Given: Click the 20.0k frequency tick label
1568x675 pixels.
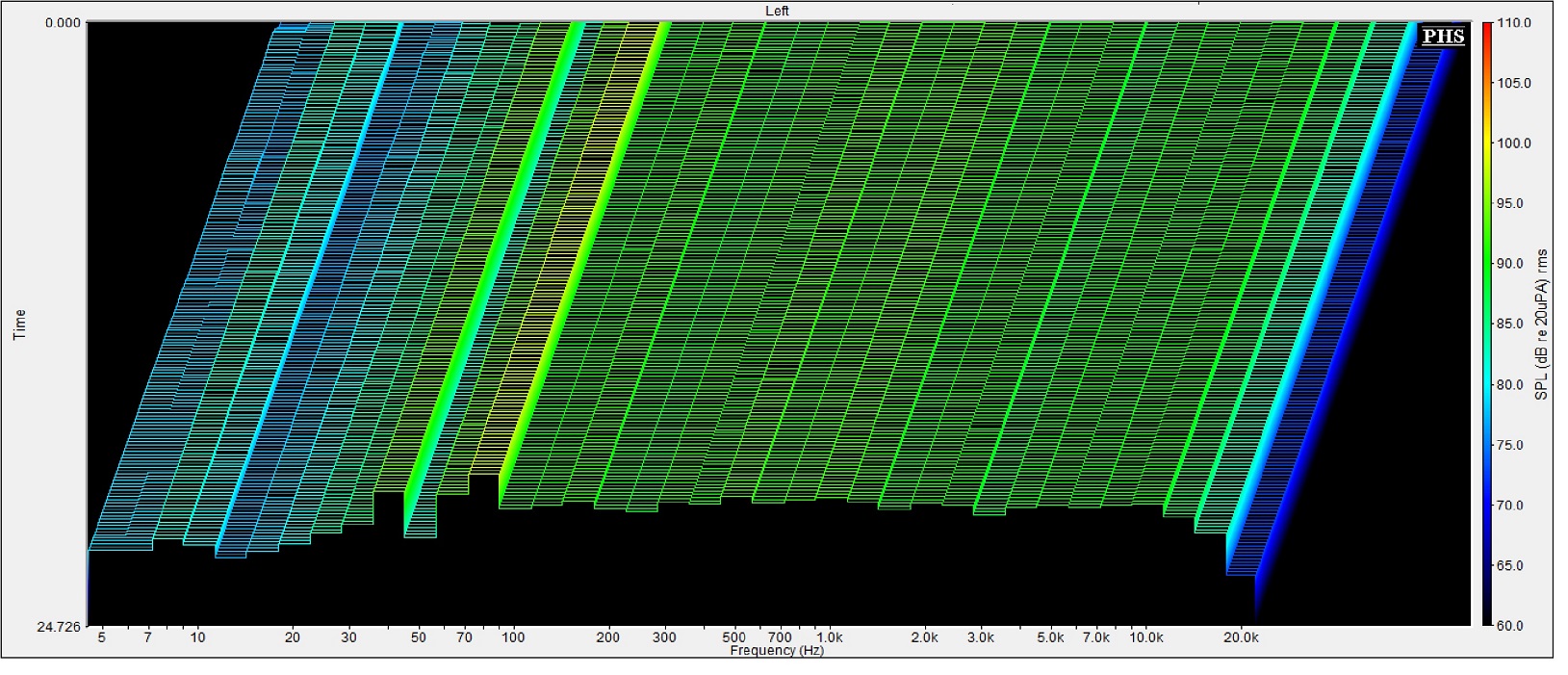Looking at the screenshot, I should coord(1241,637).
